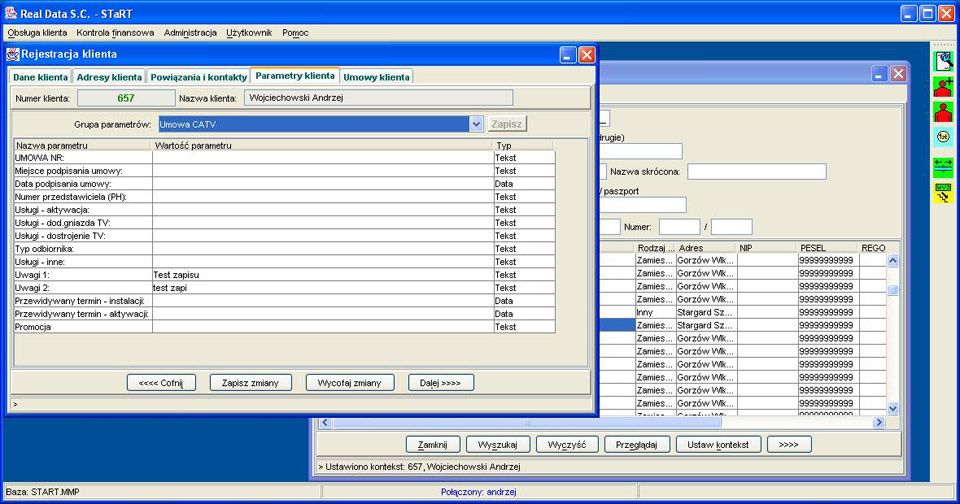Switch to the Adresy klienta tab
The height and width of the screenshot is (504, 960).
[x=109, y=77]
